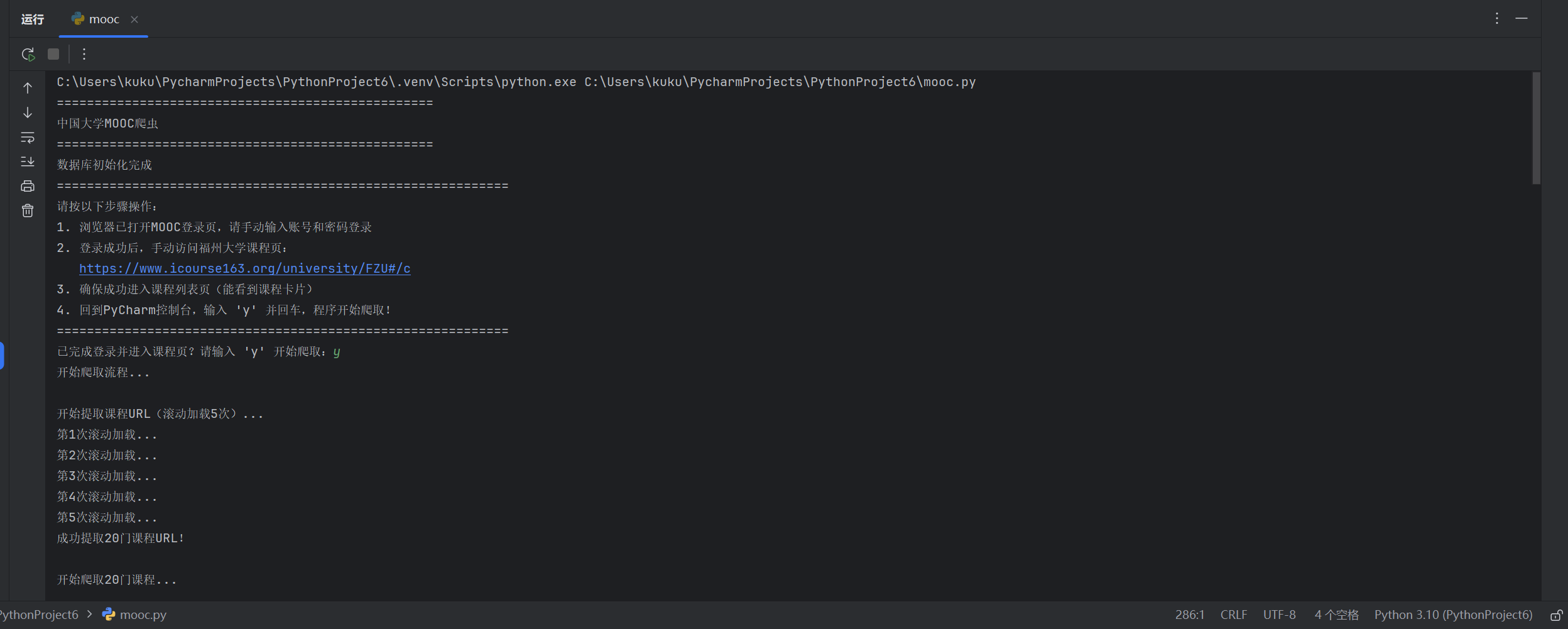Open Python 3.10 interpreter selector

click(x=1453, y=615)
